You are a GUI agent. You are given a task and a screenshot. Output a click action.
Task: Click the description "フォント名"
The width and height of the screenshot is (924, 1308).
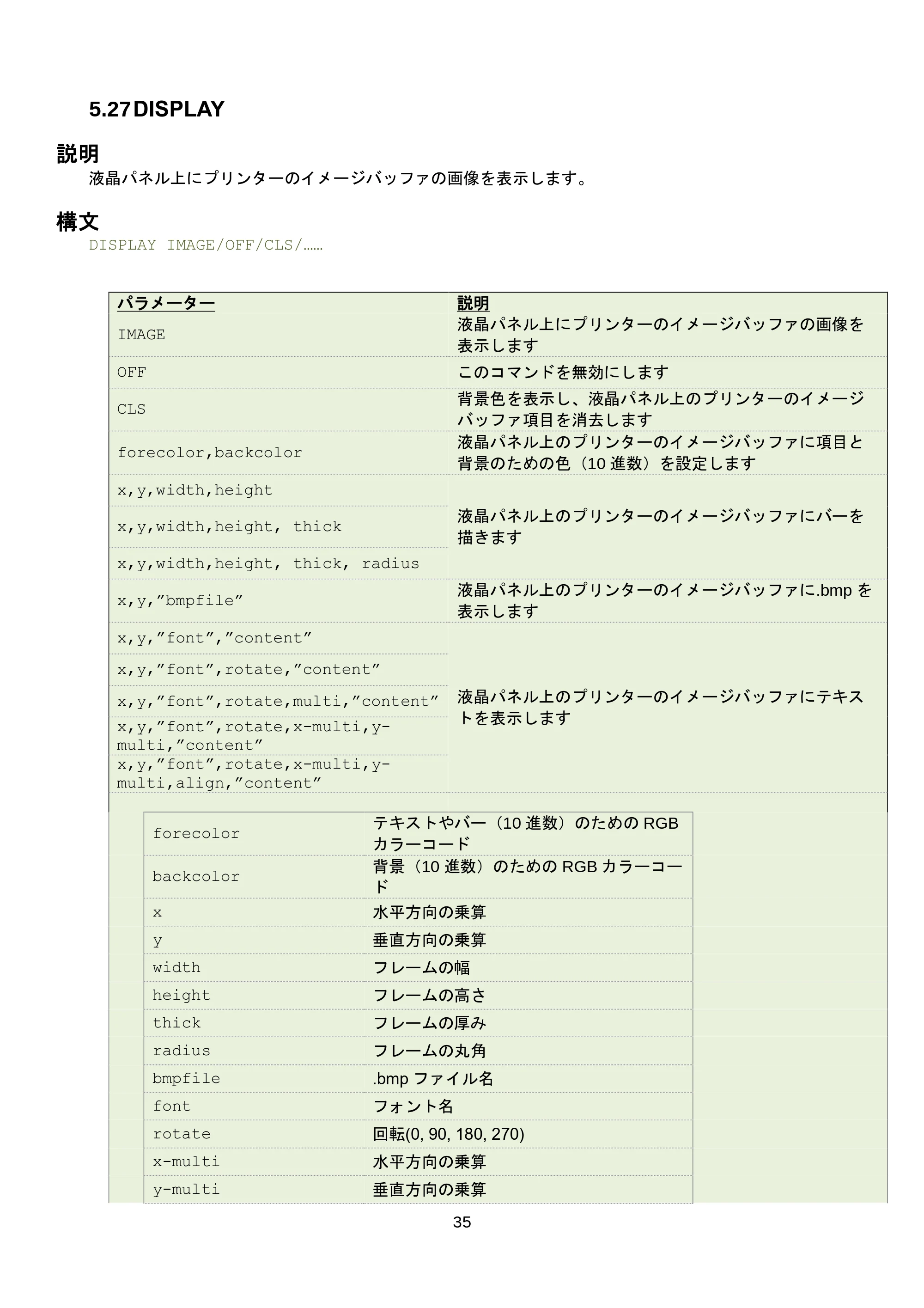coord(413,1106)
